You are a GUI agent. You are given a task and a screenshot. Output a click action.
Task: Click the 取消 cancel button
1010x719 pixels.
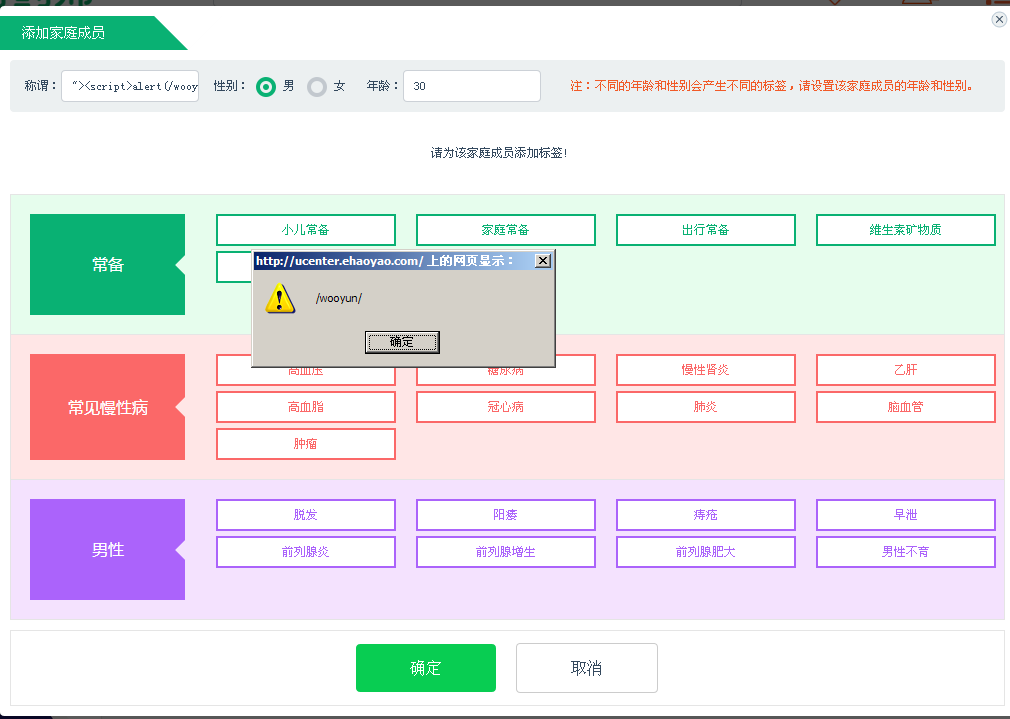(587, 668)
